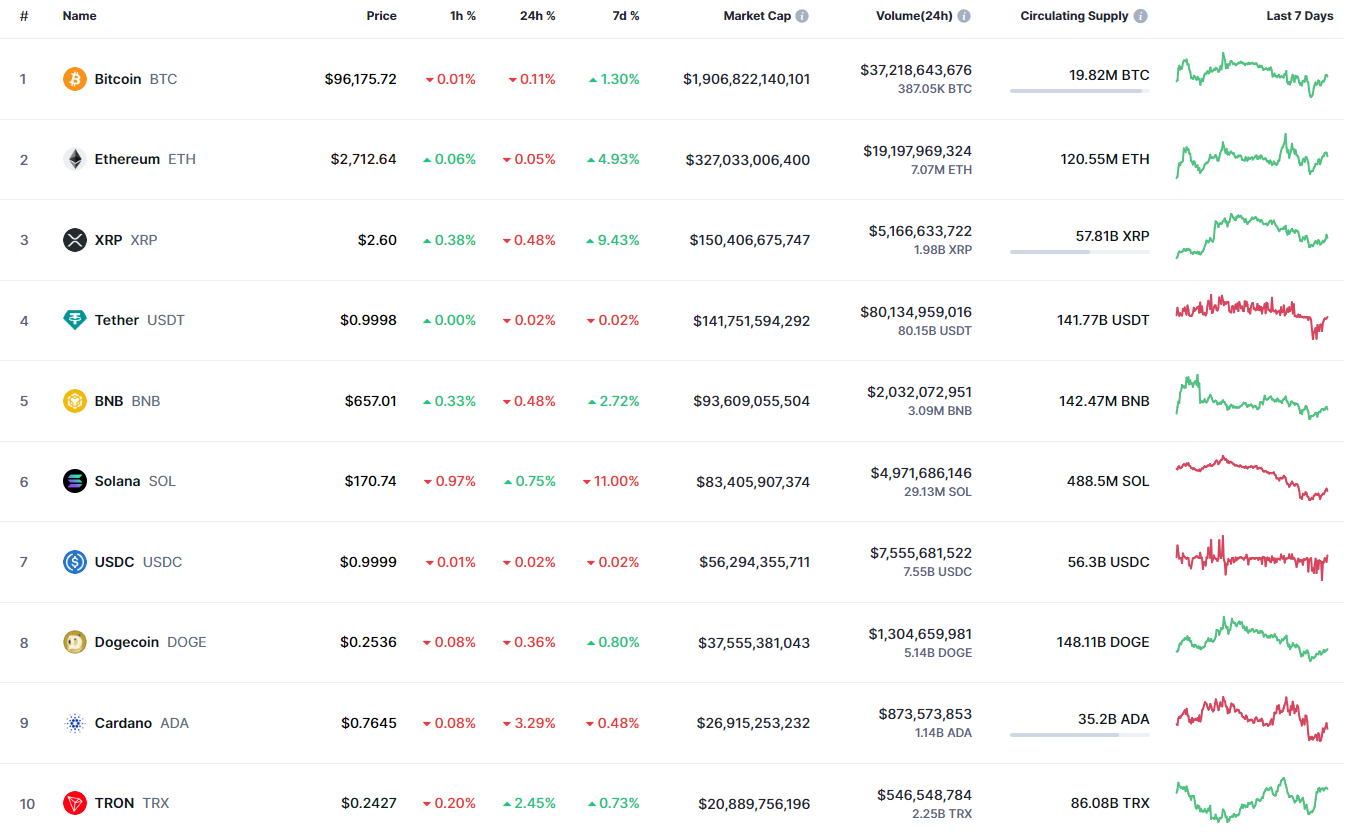Sort by 24h % column header
The image size is (1351, 832).
point(537,16)
